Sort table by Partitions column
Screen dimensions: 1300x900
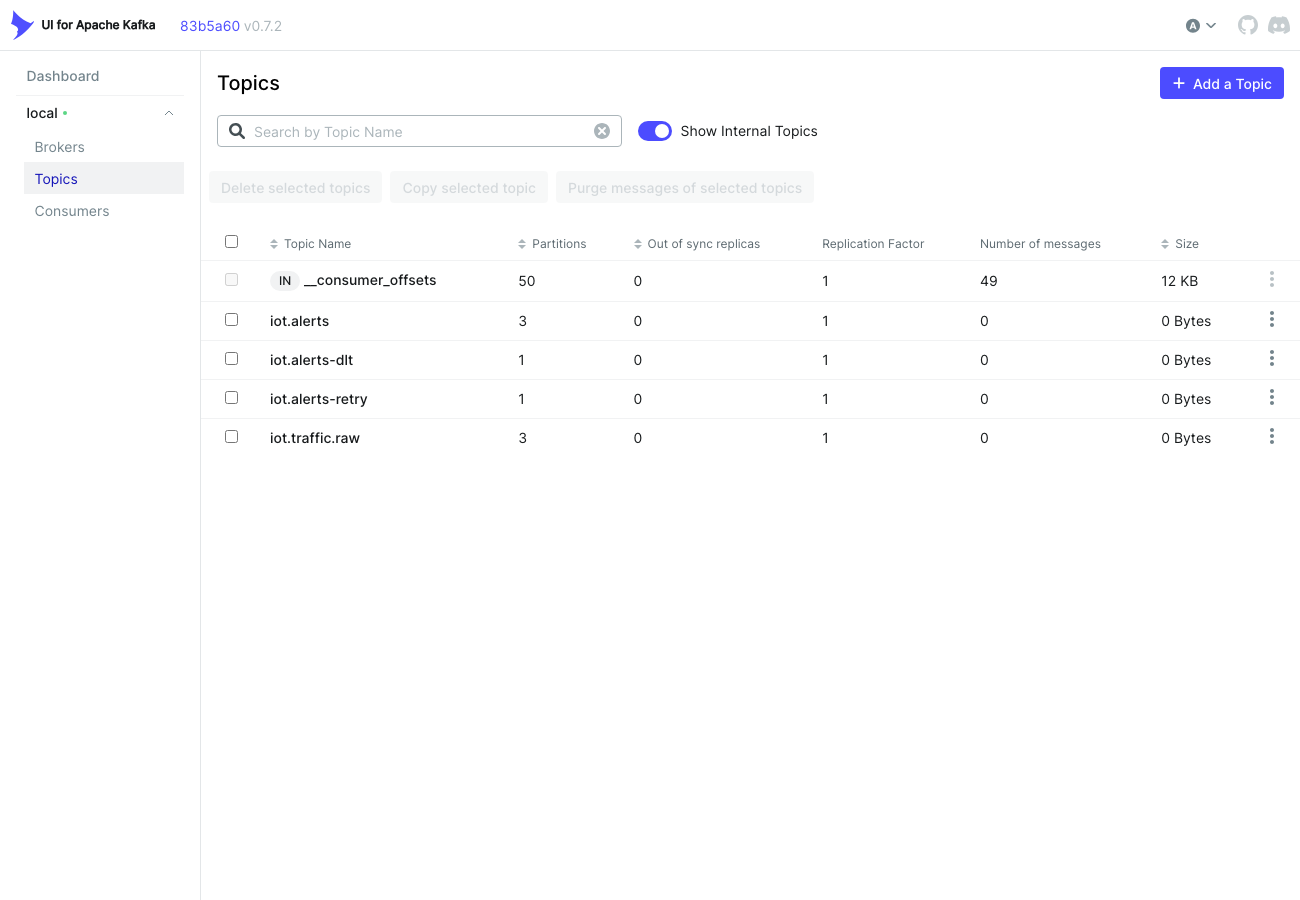point(552,244)
